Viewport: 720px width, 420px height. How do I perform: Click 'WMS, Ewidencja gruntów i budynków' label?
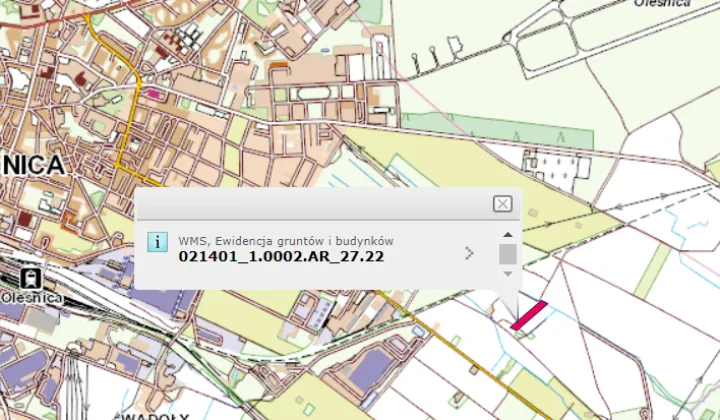click(286, 241)
